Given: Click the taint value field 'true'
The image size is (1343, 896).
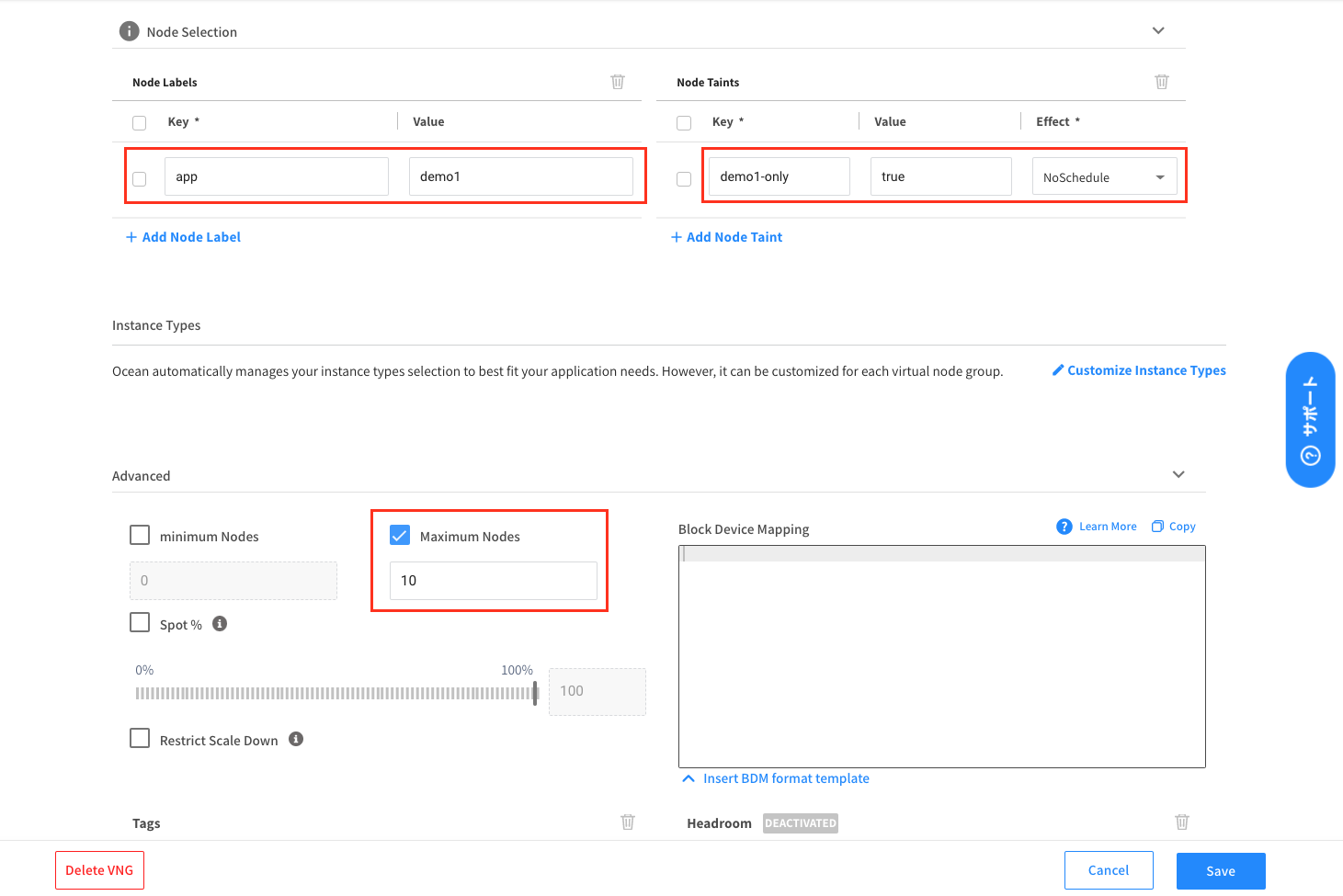Looking at the screenshot, I should [941, 176].
